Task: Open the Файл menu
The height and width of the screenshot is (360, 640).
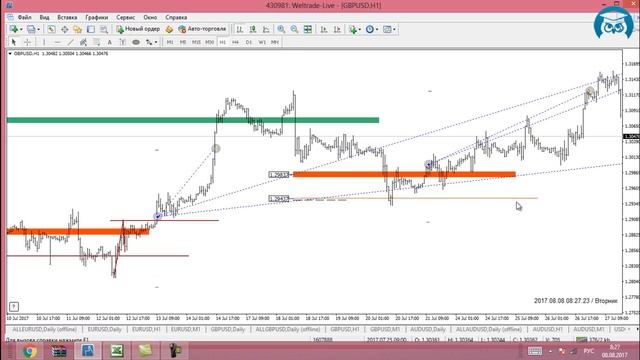Action: click(24, 18)
